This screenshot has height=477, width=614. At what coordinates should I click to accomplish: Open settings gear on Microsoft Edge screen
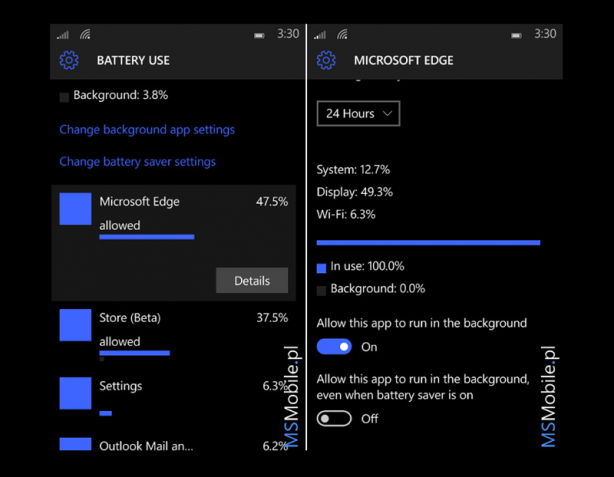point(326,60)
